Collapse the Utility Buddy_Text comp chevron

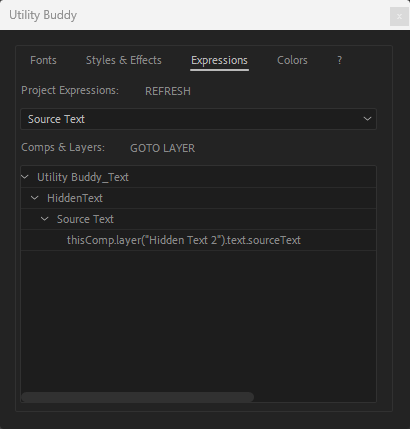[25, 177]
